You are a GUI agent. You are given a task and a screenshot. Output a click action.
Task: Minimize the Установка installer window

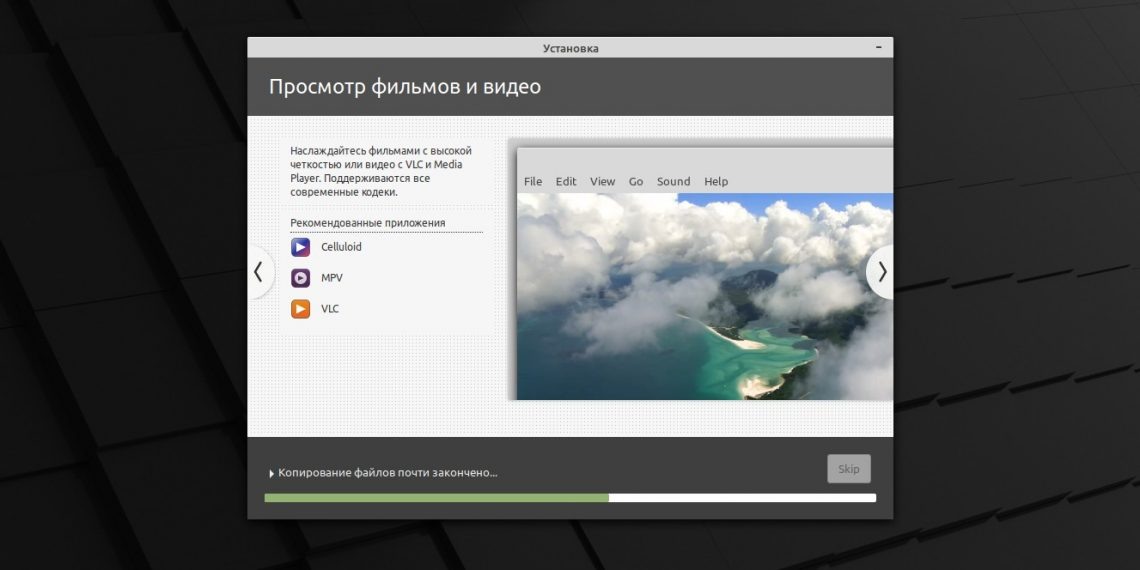click(879, 47)
